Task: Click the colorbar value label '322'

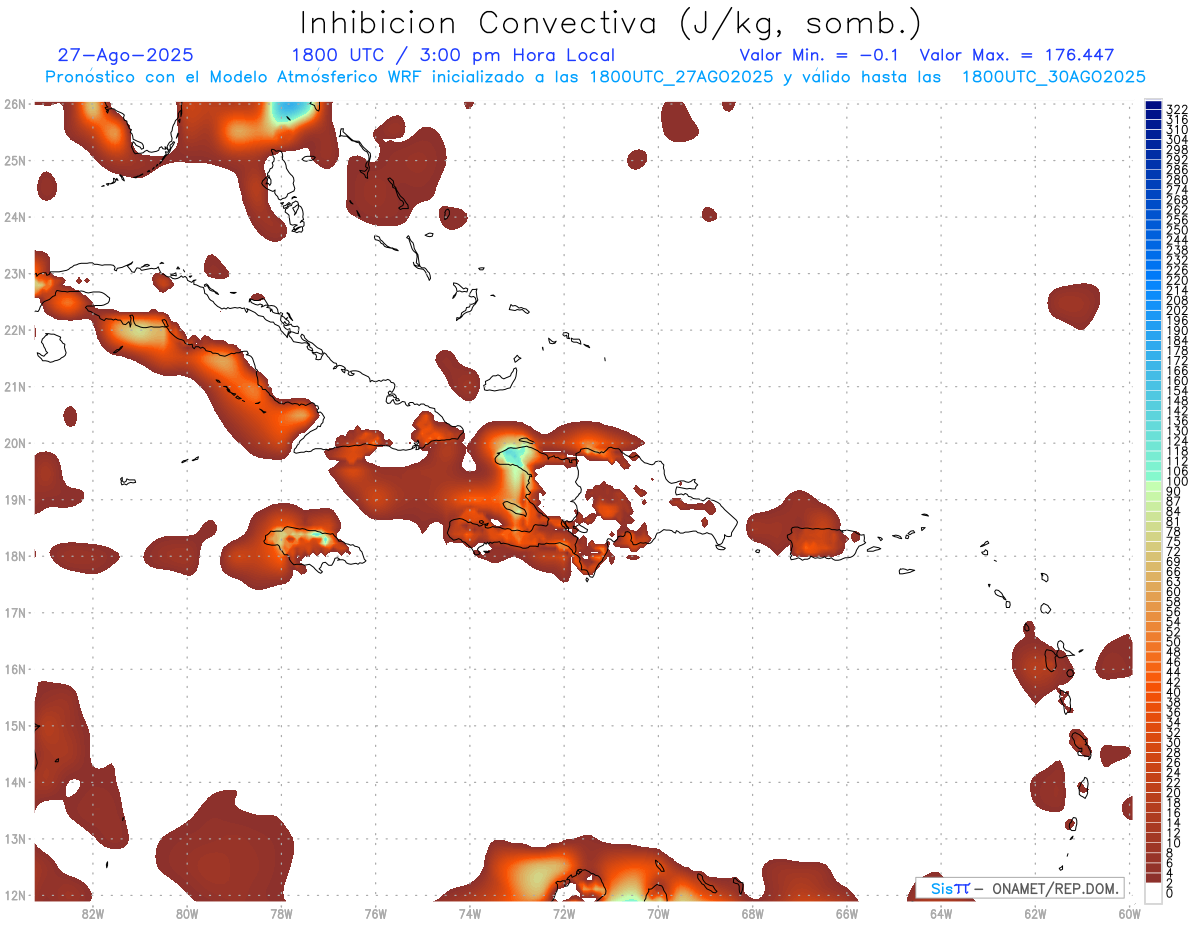Action: coord(1177,109)
